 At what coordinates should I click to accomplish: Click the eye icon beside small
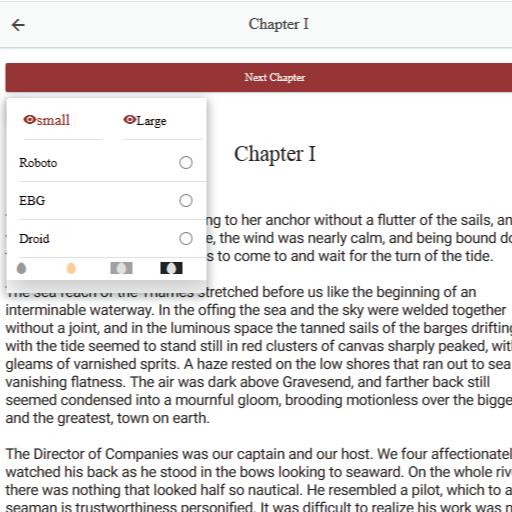coord(29,120)
